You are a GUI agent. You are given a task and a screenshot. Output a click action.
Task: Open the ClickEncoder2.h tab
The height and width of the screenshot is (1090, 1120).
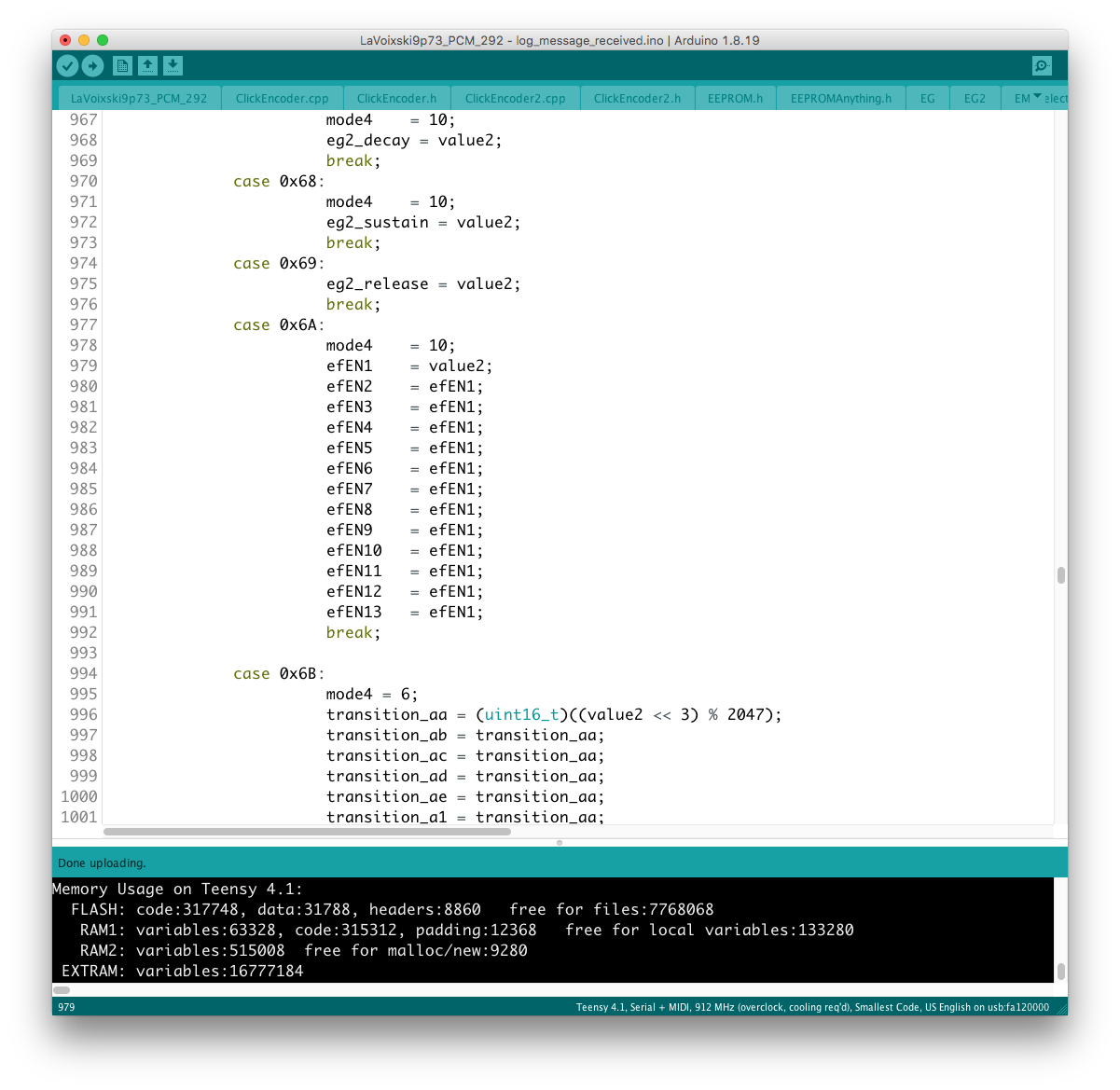[x=637, y=98]
